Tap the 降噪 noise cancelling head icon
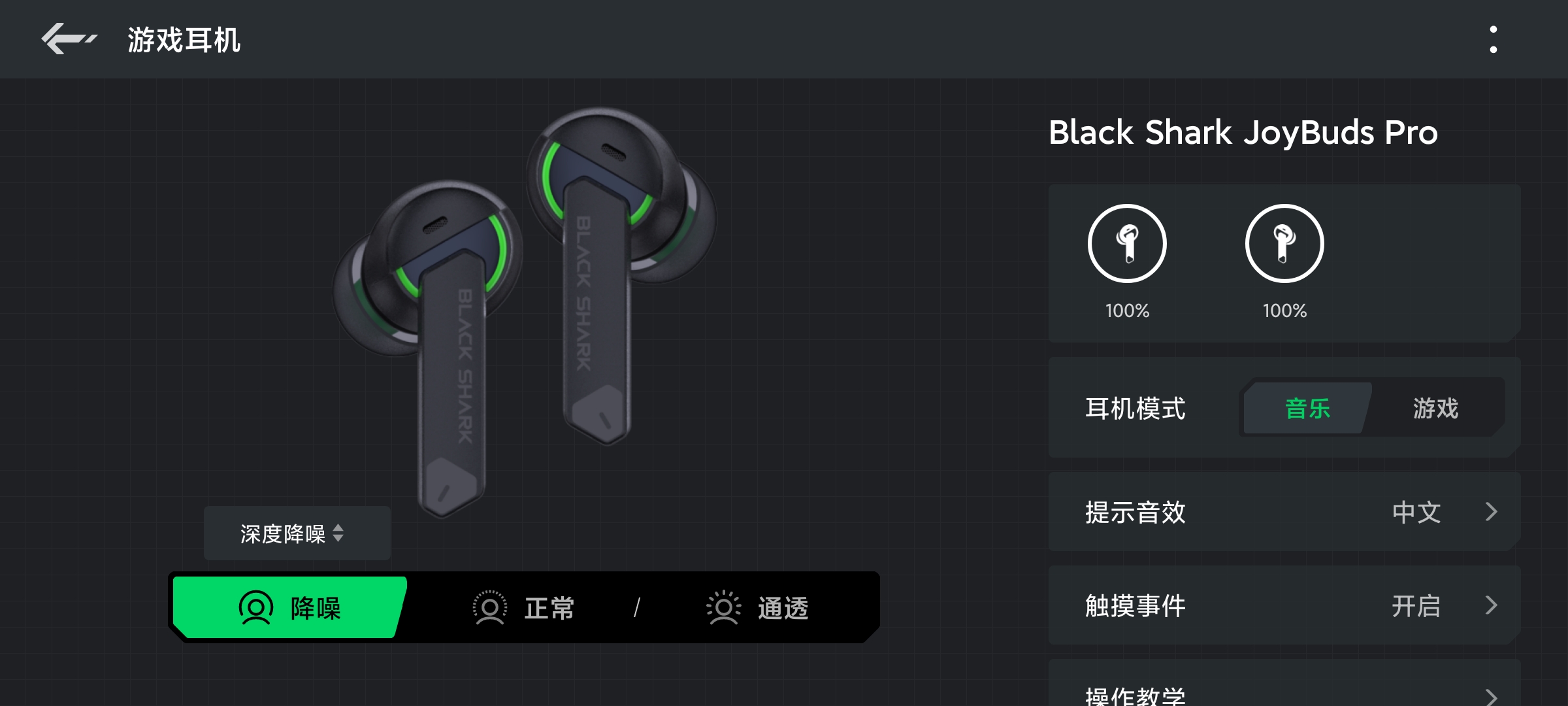This screenshot has width=1568, height=706. click(255, 608)
